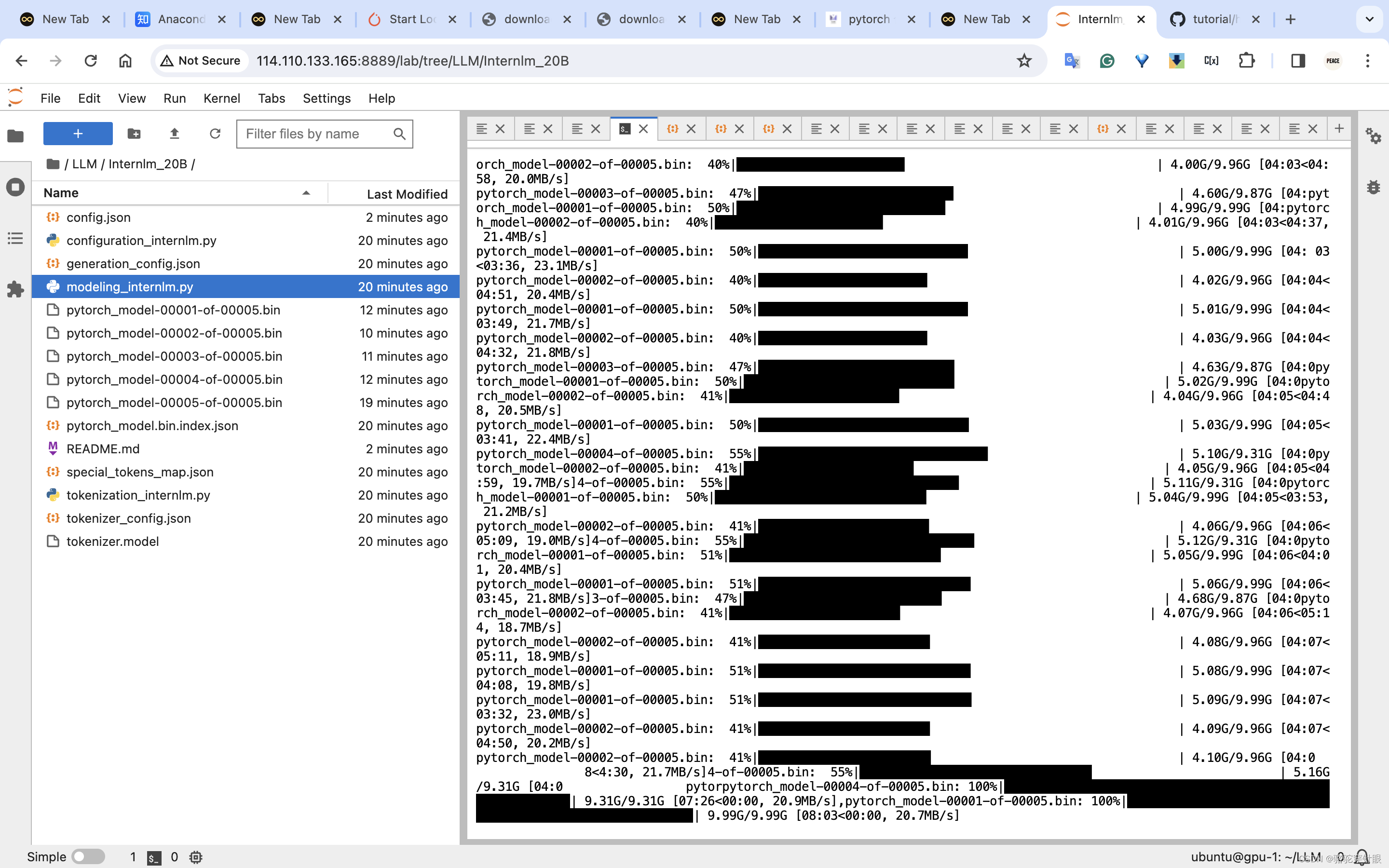Bookmark this page with the star icon
Viewport: 1389px width, 868px height.
tap(1024, 61)
